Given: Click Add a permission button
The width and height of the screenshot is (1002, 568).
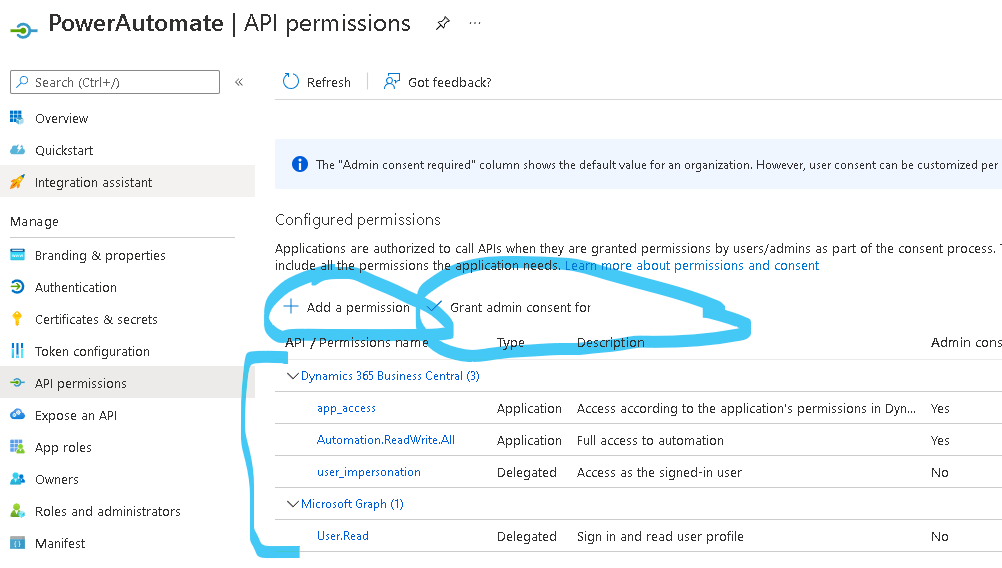Looking at the screenshot, I should point(347,307).
